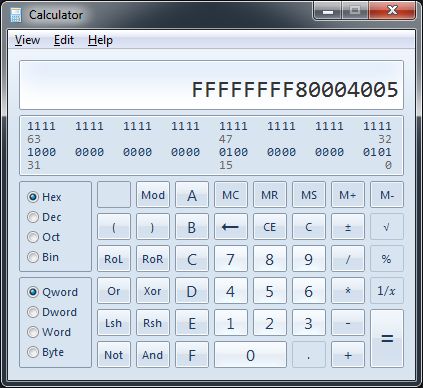
Task: Click the number 1 key
Action: click(x=231, y=323)
